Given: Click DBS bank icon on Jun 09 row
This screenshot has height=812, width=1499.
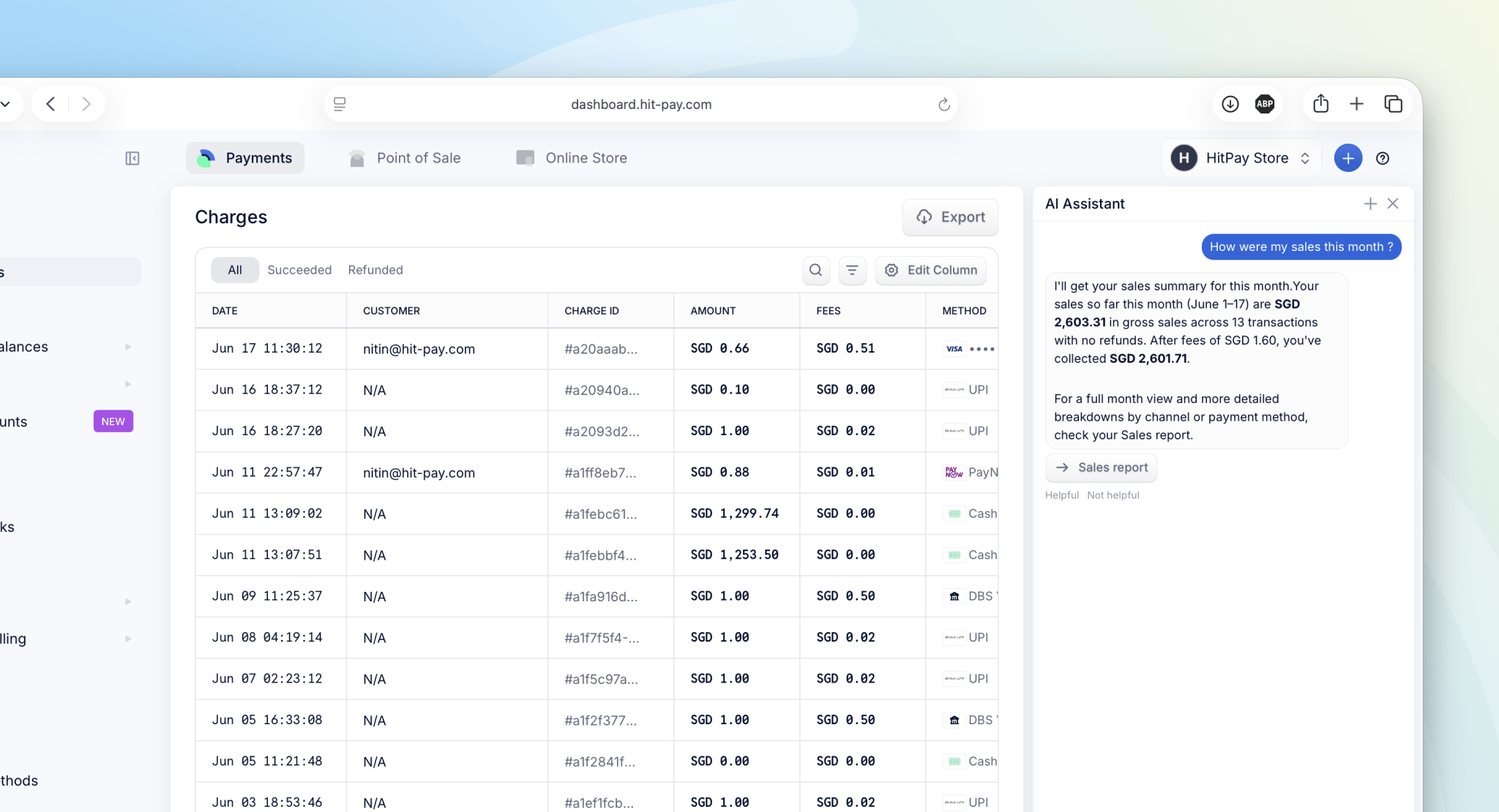Looking at the screenshot, I should coord(954,596).
